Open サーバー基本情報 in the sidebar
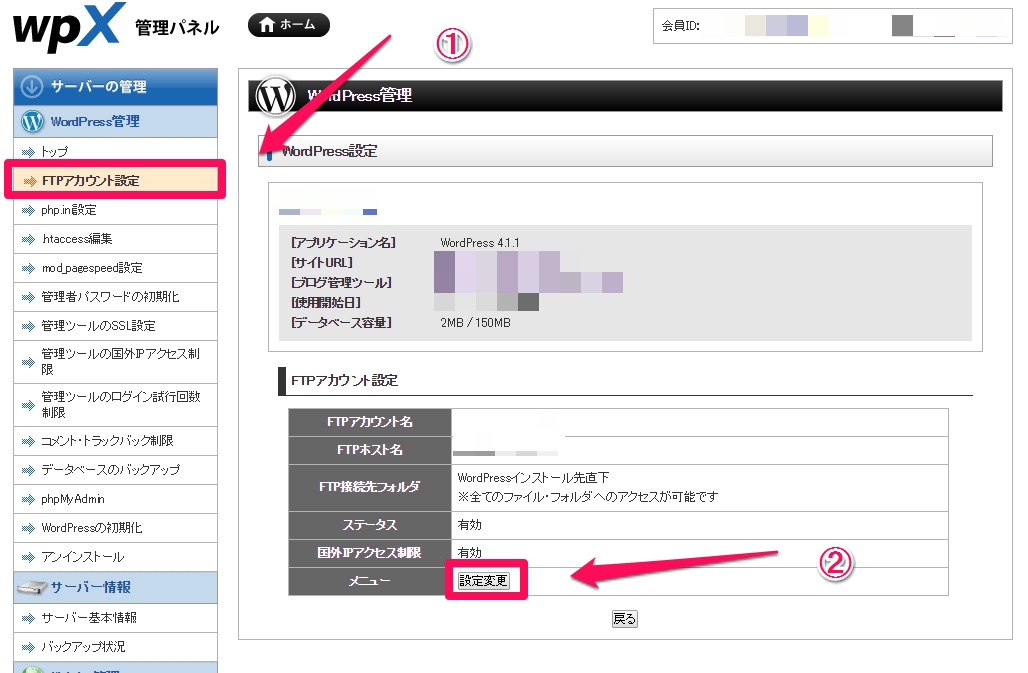 (115, 617)
